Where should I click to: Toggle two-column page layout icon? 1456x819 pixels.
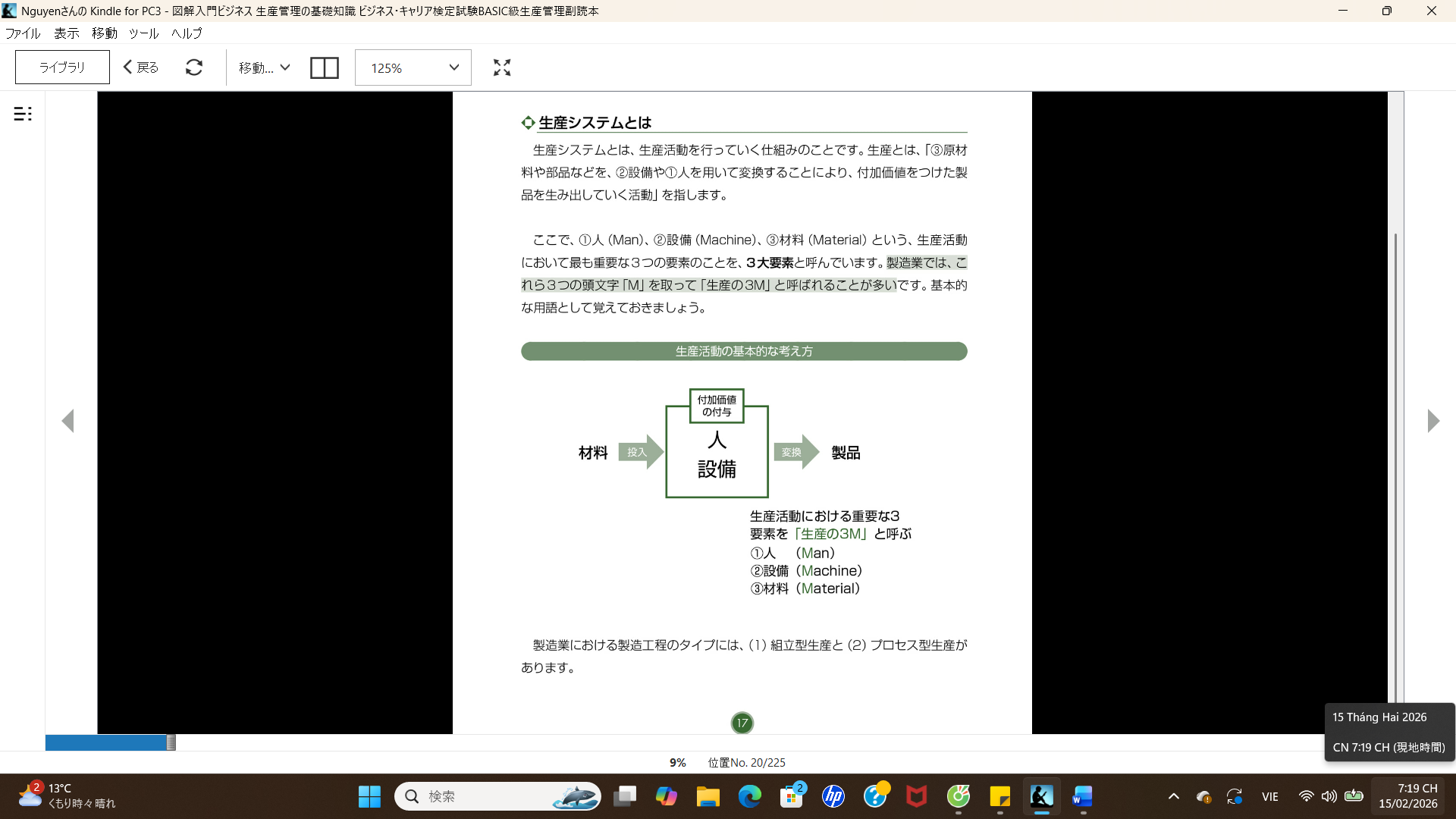point(324,67)
